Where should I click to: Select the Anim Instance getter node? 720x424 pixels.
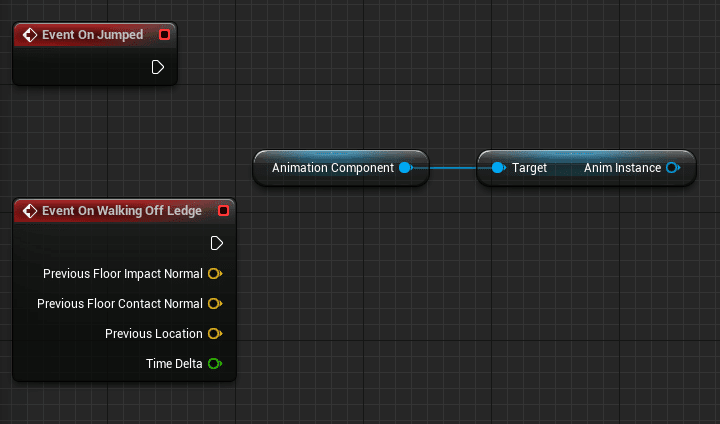click(x=586, y=168)
